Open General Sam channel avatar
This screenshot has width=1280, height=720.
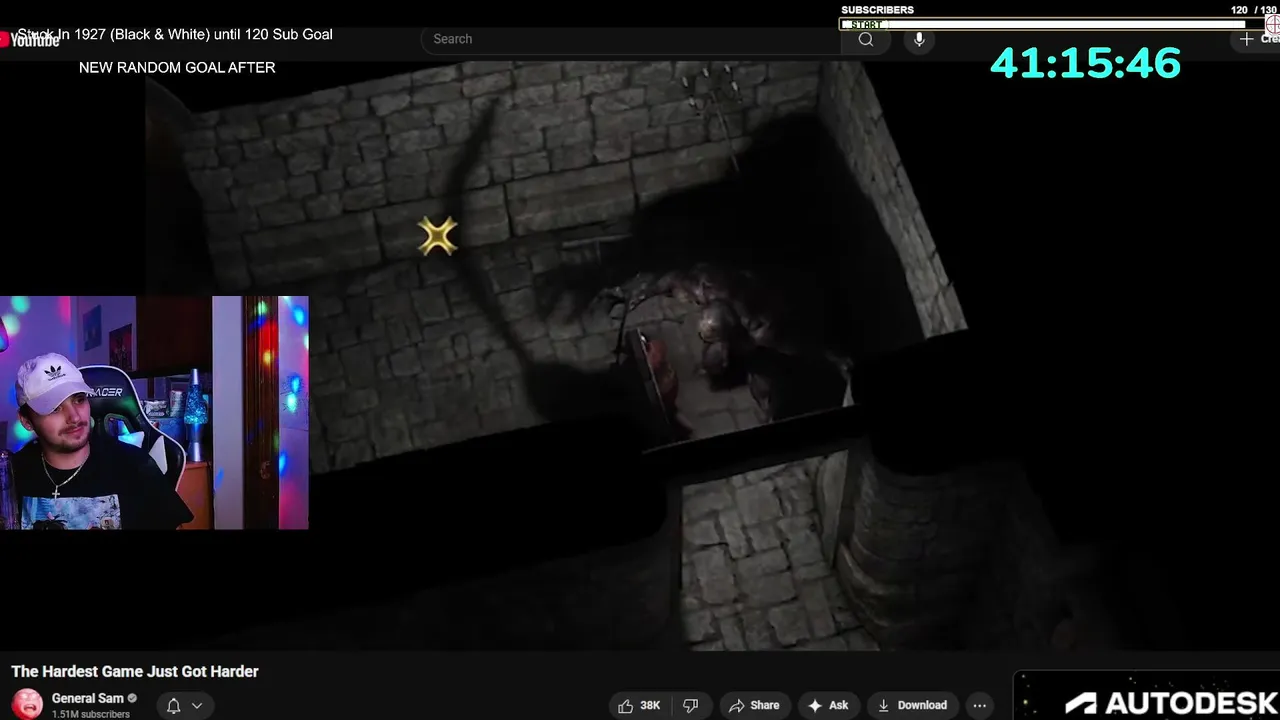pos(27,704)
